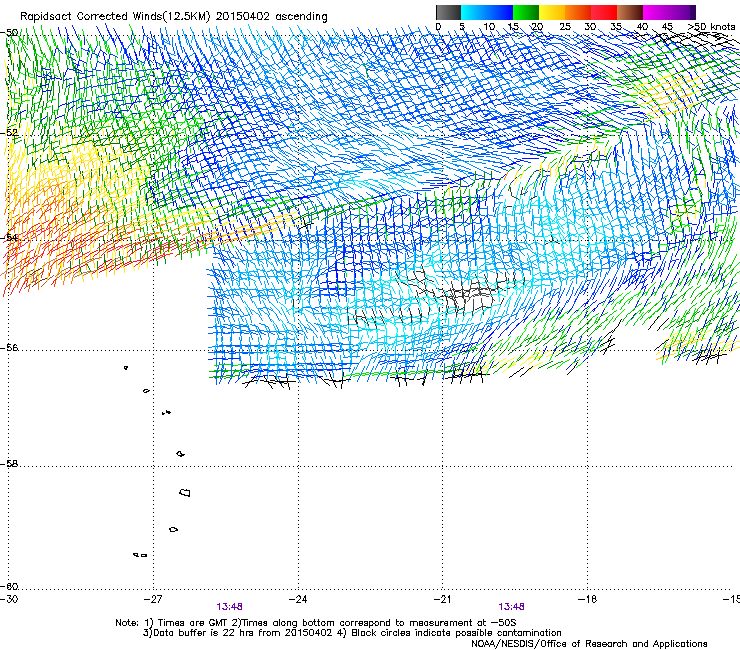Click the date text '20150402 ascending'
Viewport: 740px width, 650px height.
point(271,16)
